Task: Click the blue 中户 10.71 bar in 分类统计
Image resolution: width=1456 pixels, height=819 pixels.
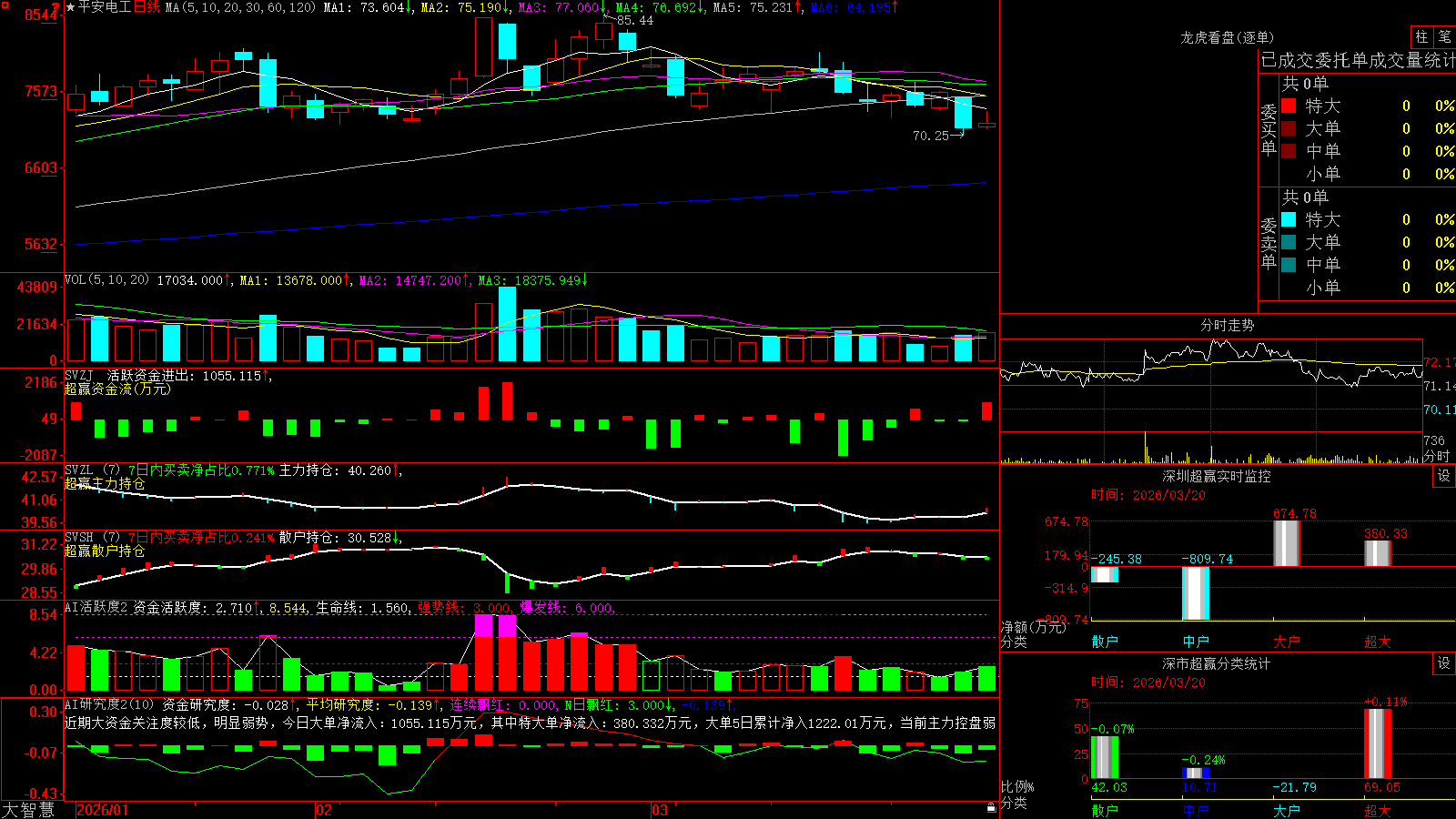Action: [1196, 773]
